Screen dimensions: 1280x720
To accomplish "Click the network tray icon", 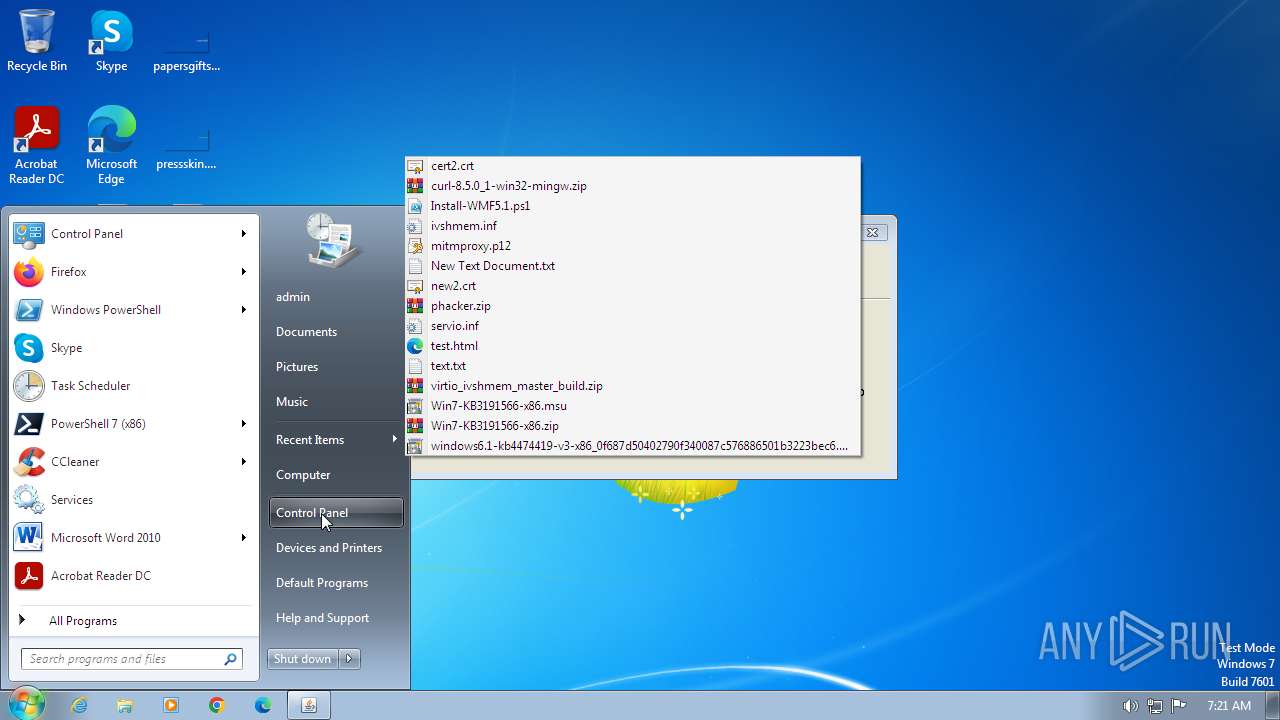I will pos(1154,706).
